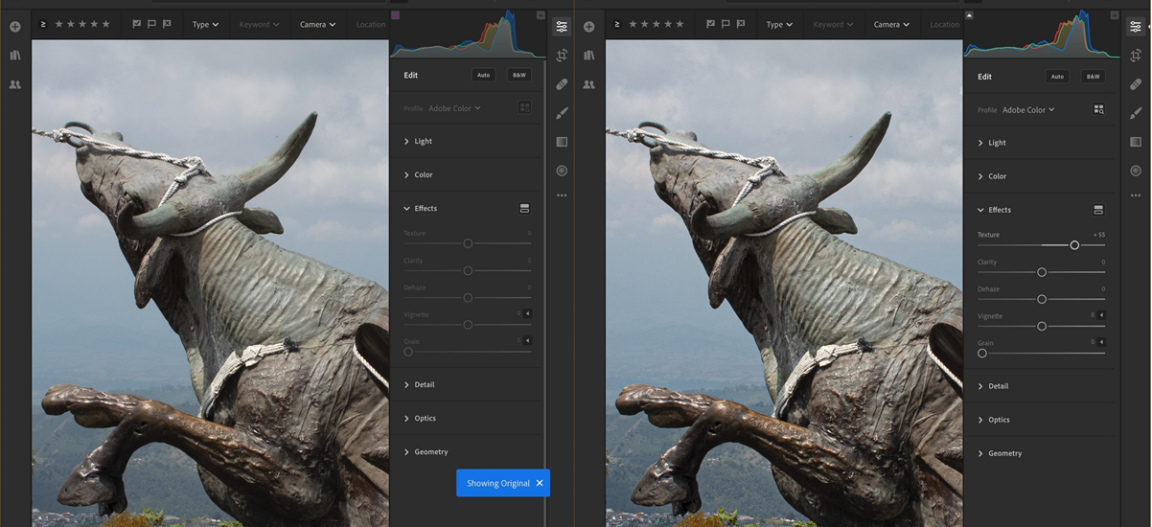Expand the Geometry section in the left window
1152x527 pixels.
click(431, 452)
